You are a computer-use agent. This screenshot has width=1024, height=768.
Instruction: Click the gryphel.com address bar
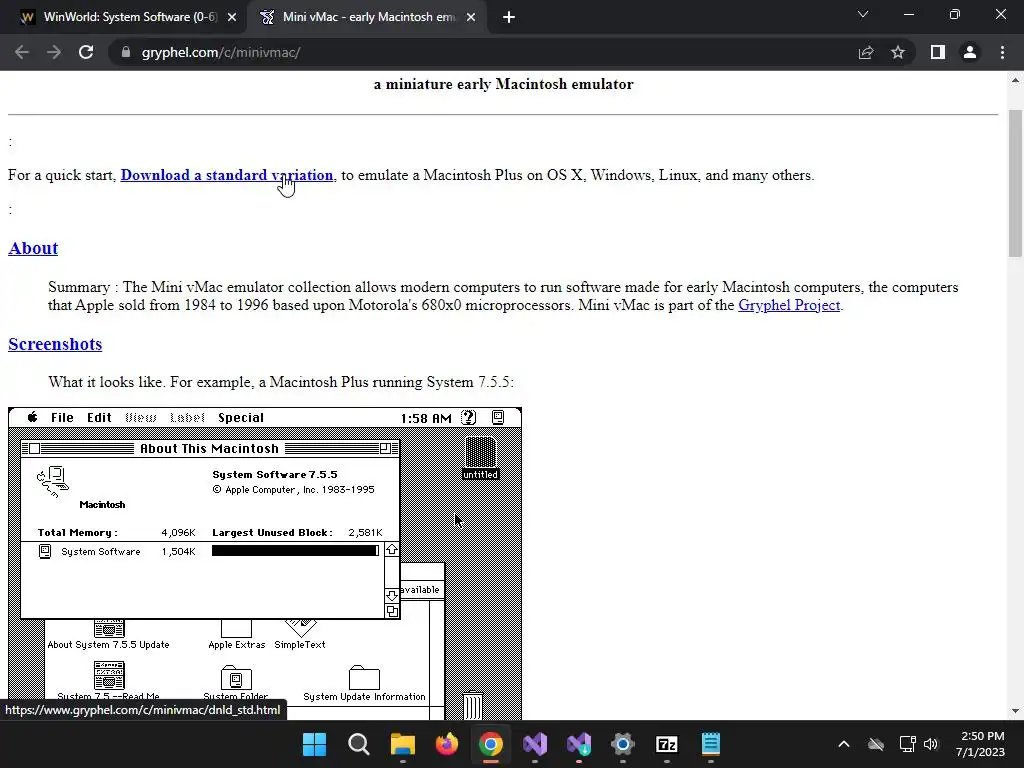(483, 52)
